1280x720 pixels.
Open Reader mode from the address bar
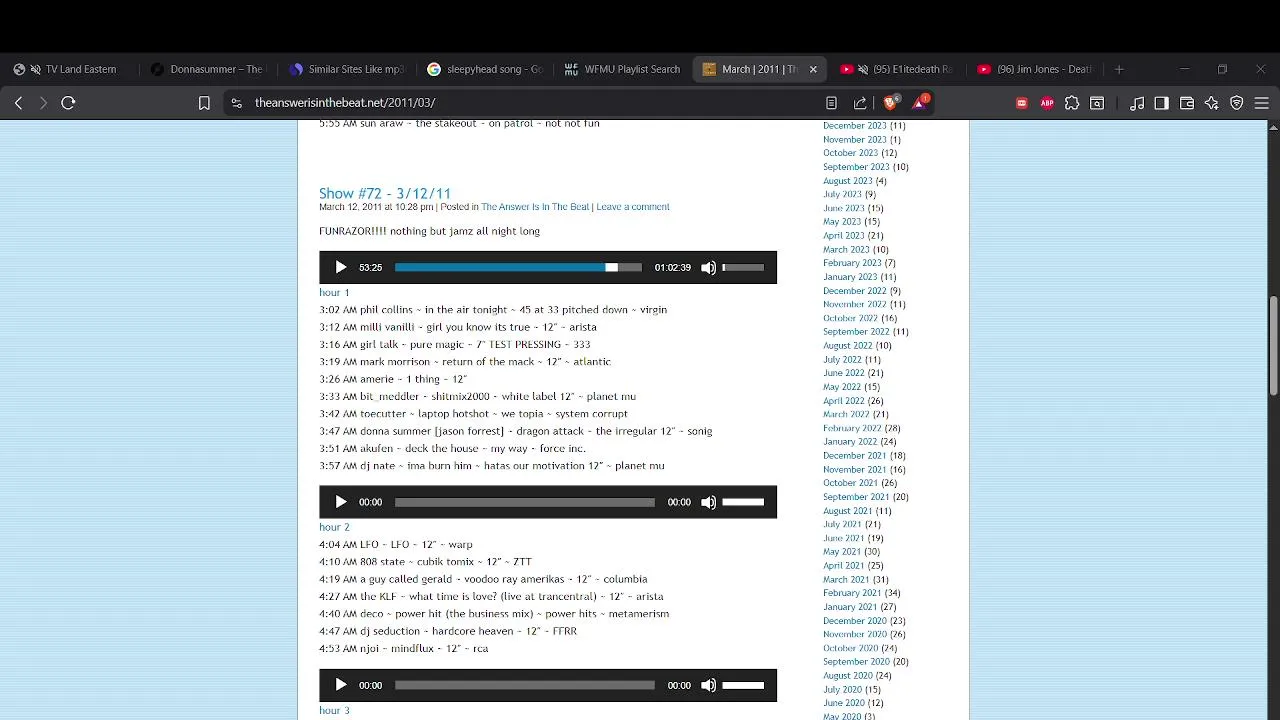[831, 103]
